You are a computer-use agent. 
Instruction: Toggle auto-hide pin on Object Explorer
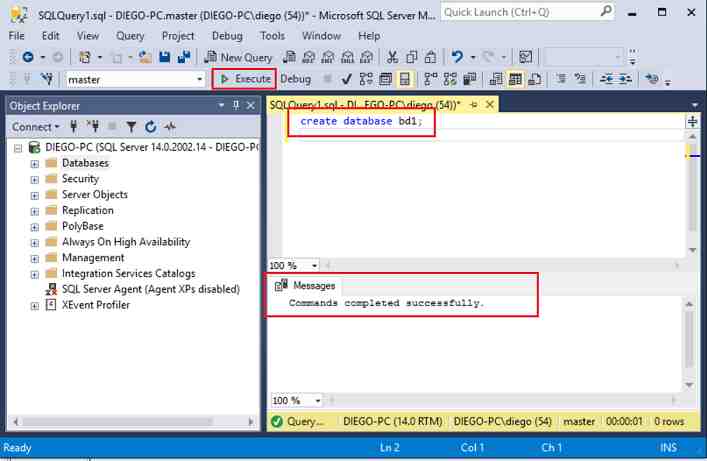click(236, 106)
